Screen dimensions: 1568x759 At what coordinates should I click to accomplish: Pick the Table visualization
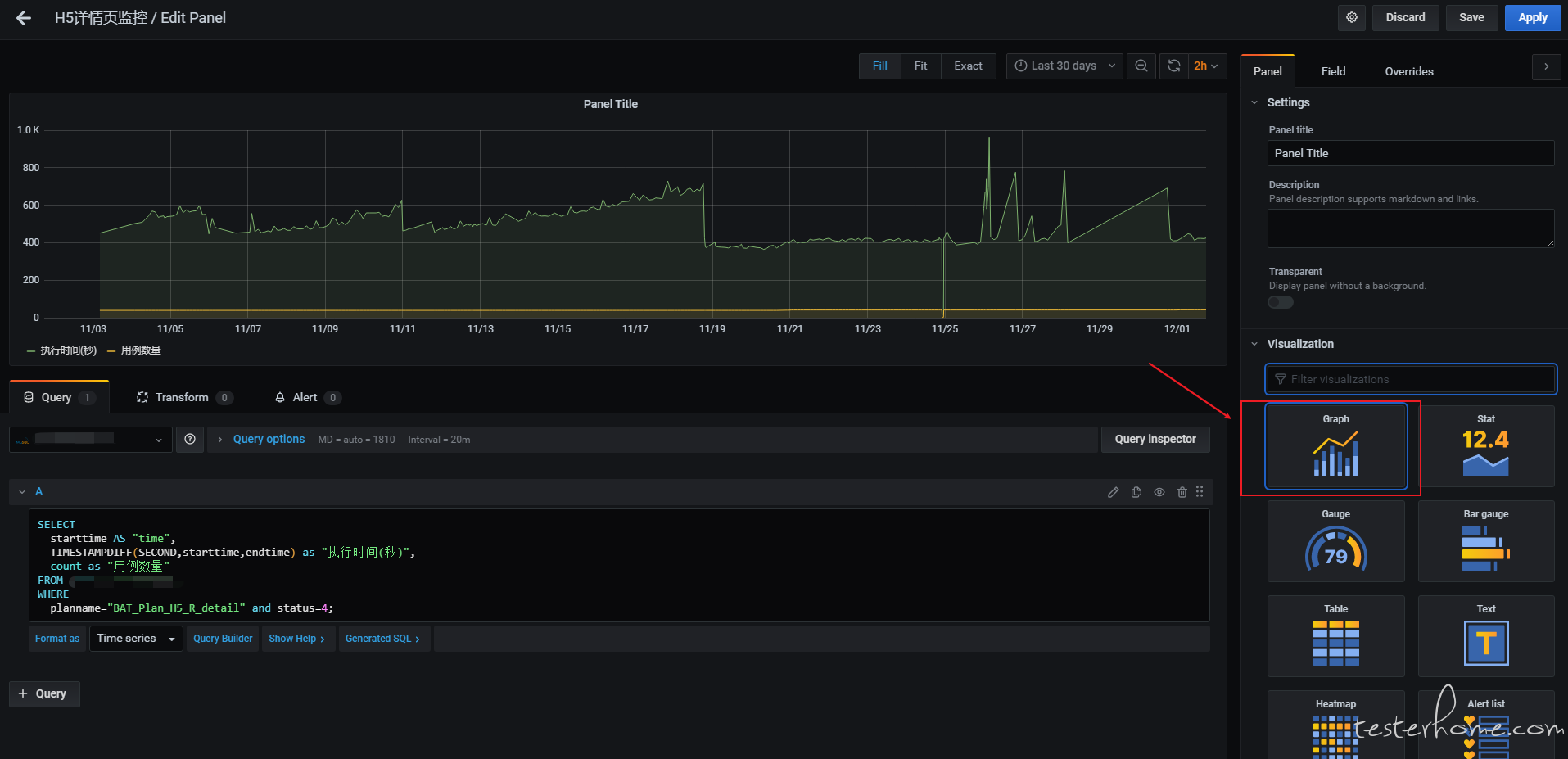1335,636
